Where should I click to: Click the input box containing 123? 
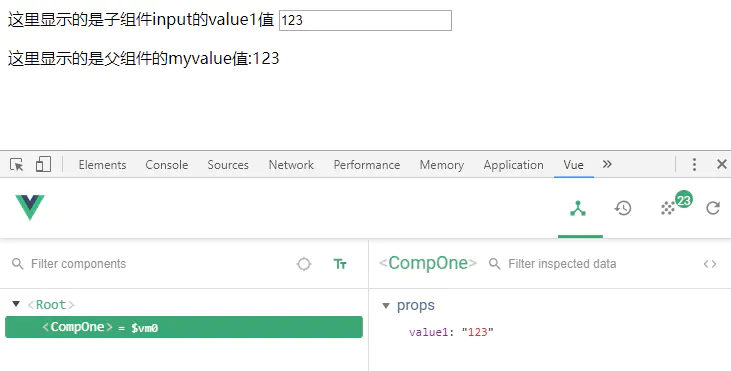(x=366, y=21)
